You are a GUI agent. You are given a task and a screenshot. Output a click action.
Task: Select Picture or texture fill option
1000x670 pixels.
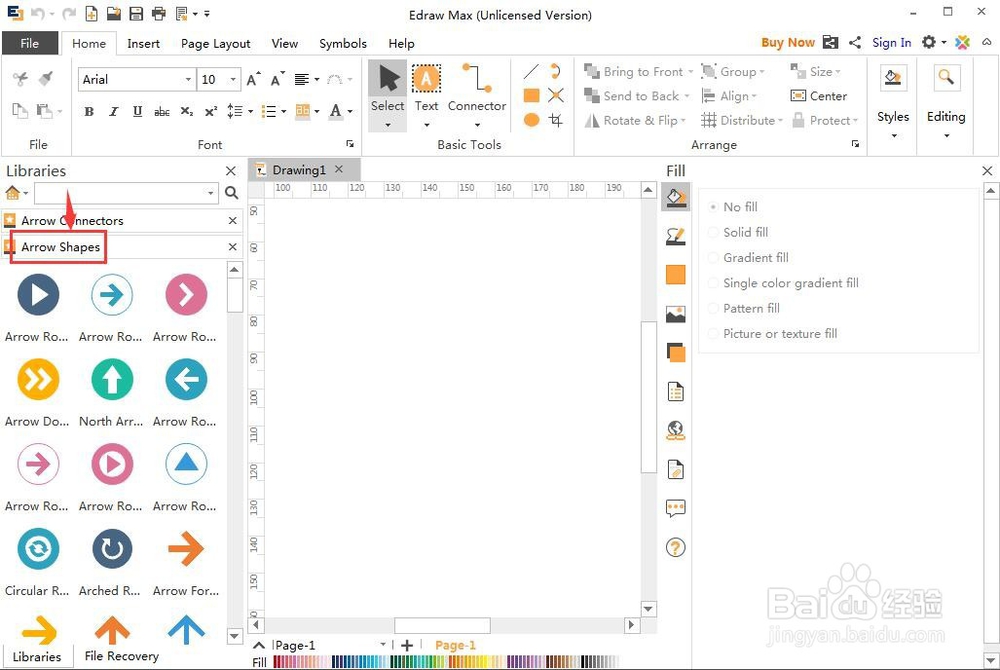pos(714,333)
